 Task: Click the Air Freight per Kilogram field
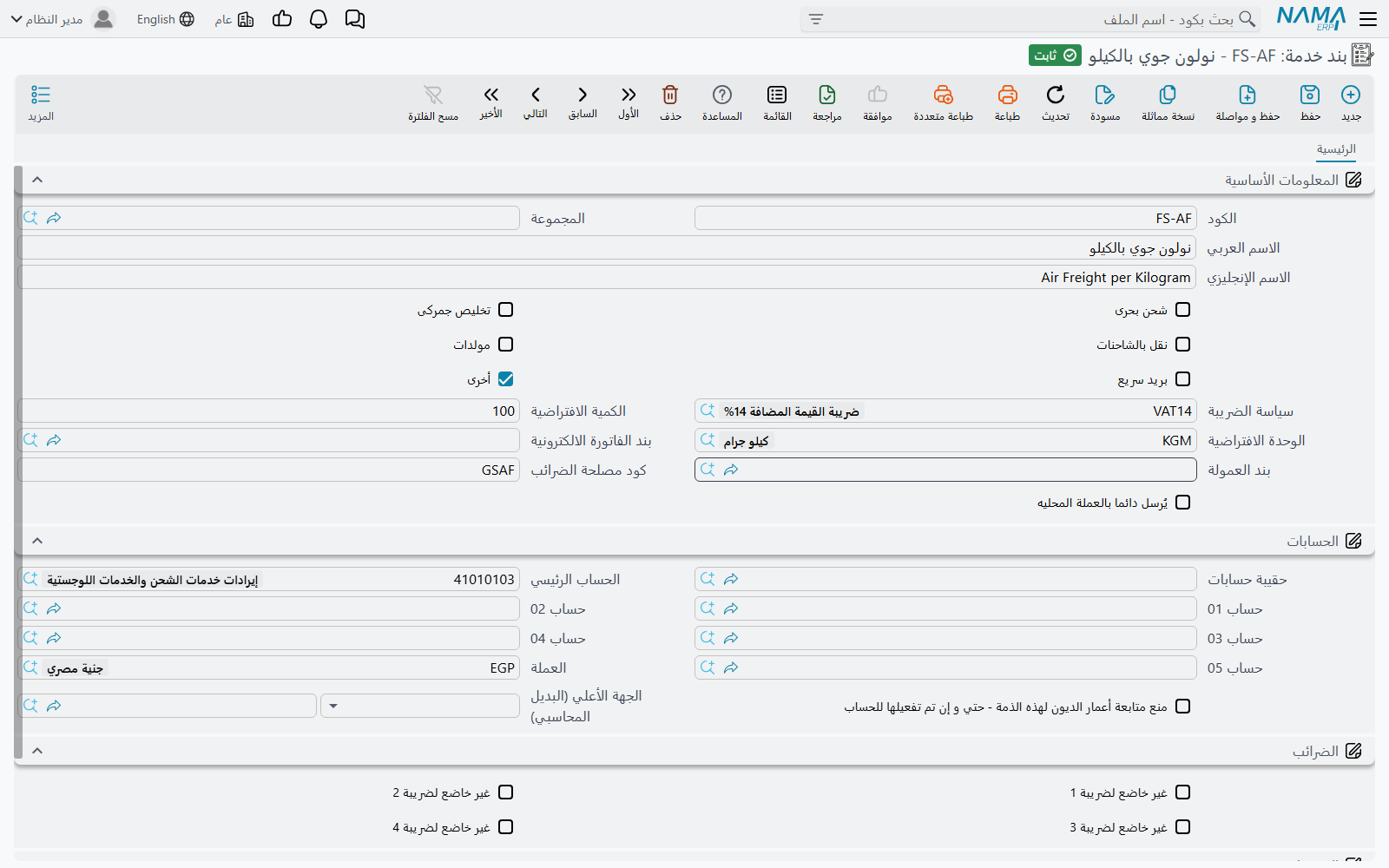(607, 277)
